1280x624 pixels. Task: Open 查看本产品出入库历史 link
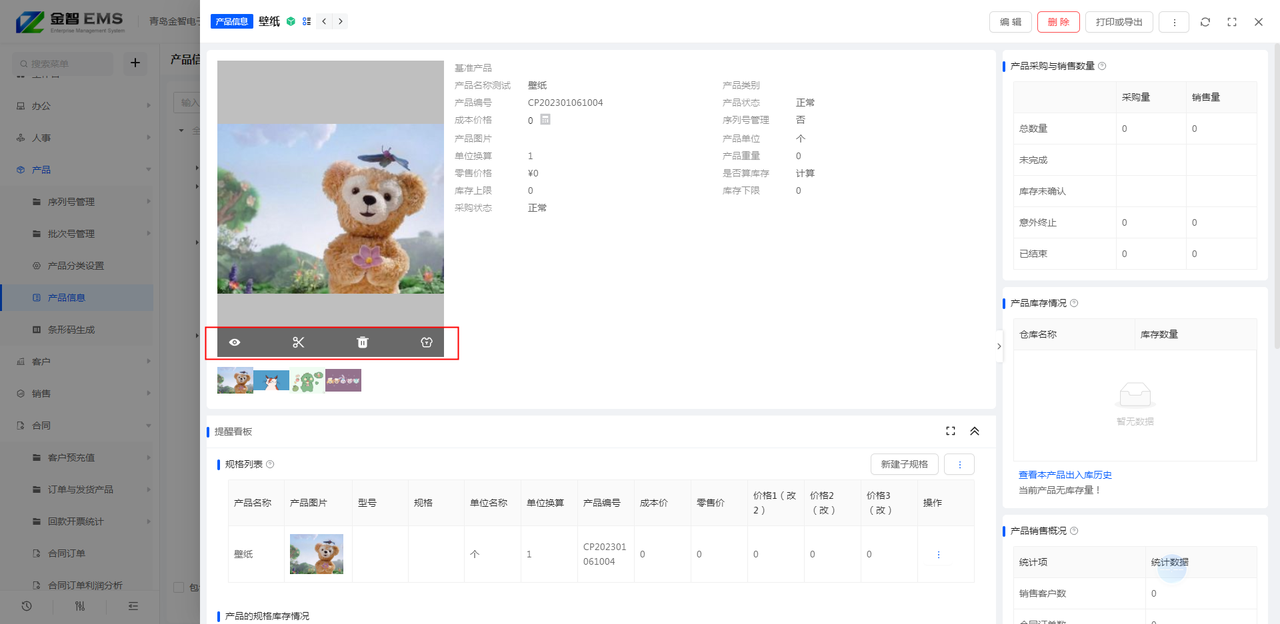coord(1065,475)
